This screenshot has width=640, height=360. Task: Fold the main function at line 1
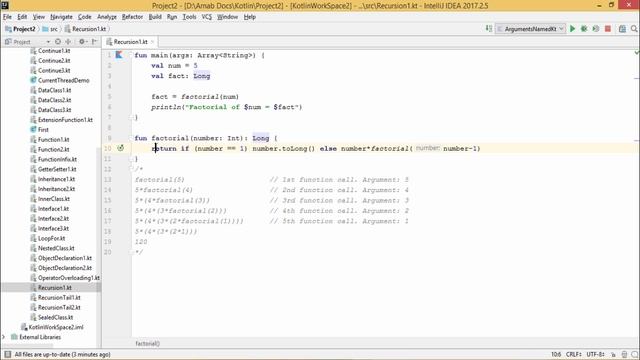(x=131, y=55)
